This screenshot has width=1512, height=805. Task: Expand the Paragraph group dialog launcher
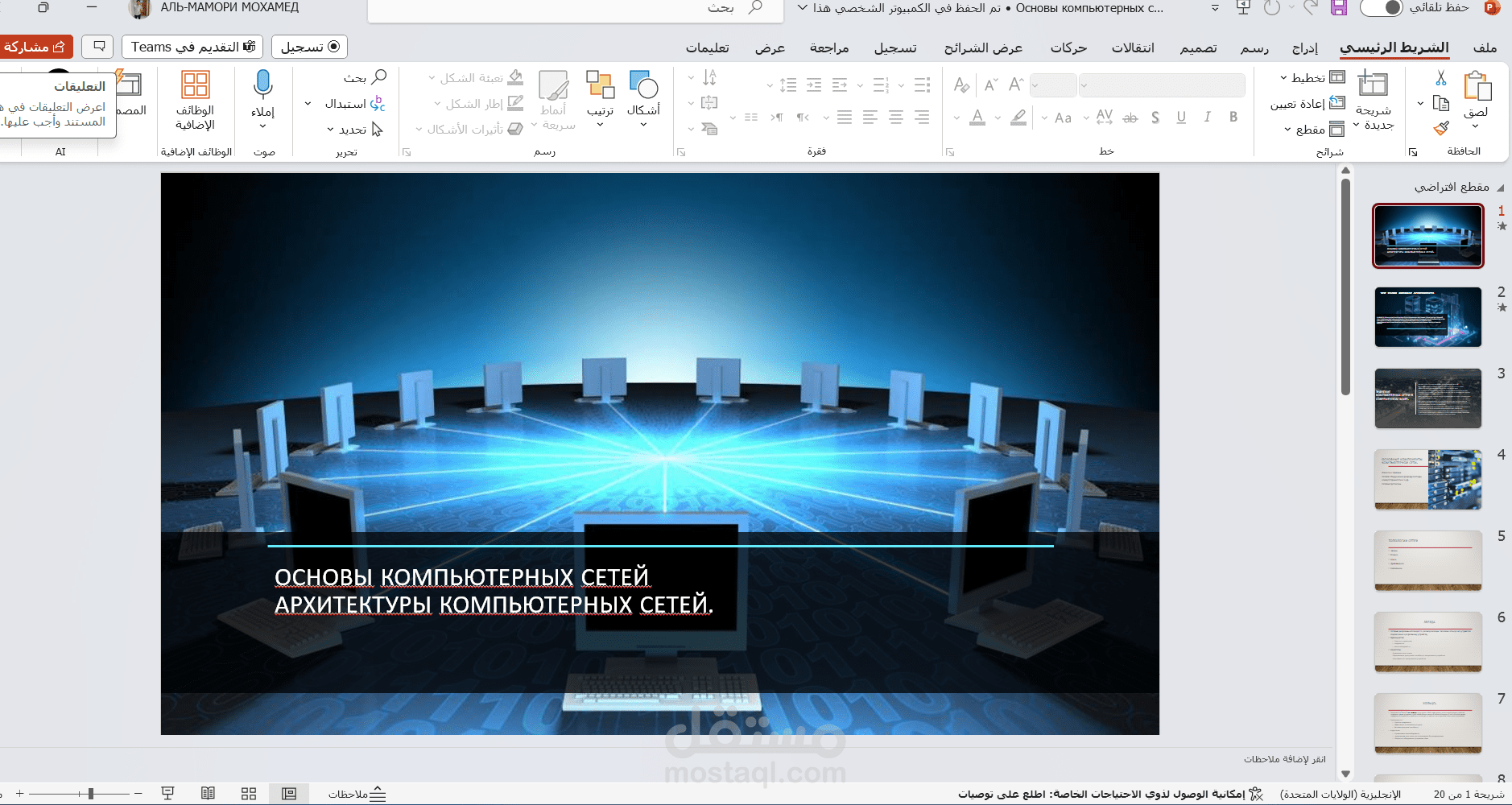pyautogui.click(x=681, y=151)
